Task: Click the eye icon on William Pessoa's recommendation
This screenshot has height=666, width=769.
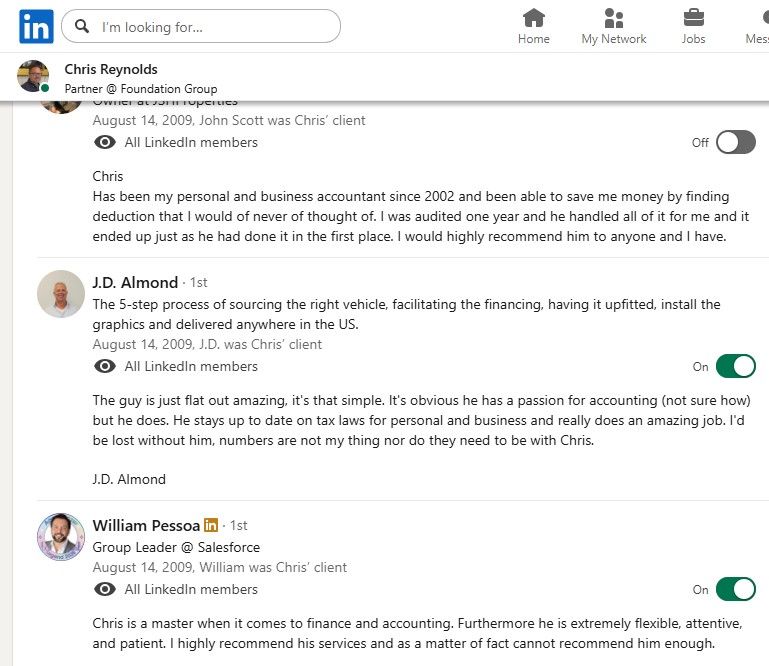Action: 105,589
